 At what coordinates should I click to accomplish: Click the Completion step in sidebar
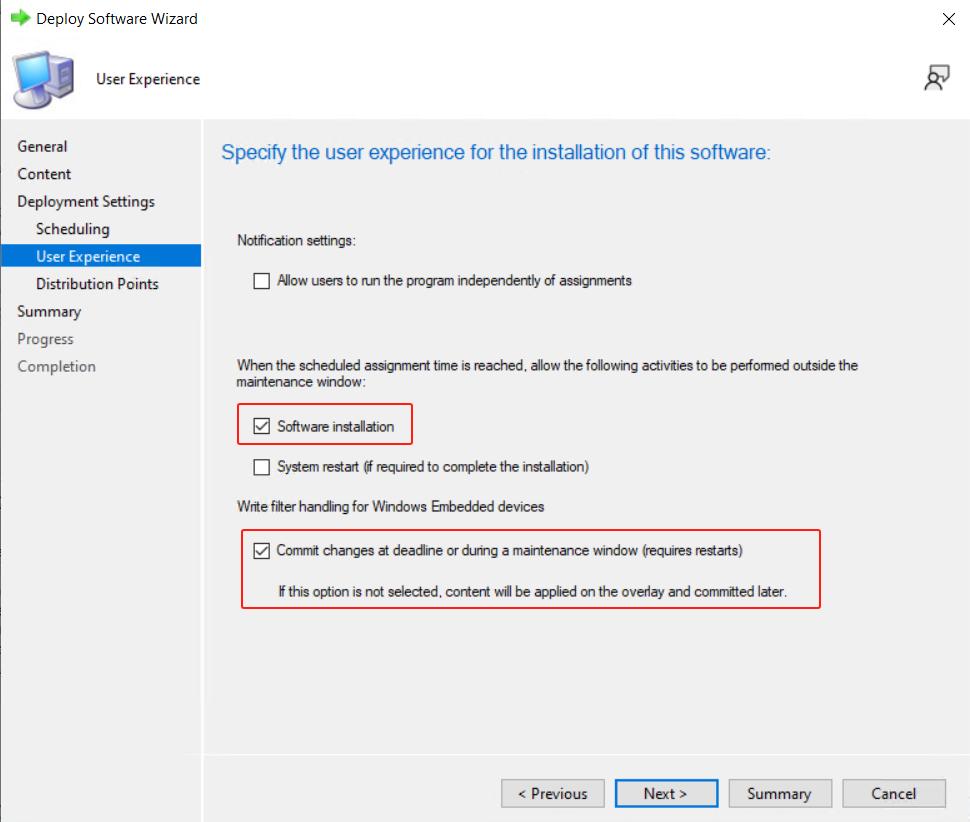coord(56,366)
